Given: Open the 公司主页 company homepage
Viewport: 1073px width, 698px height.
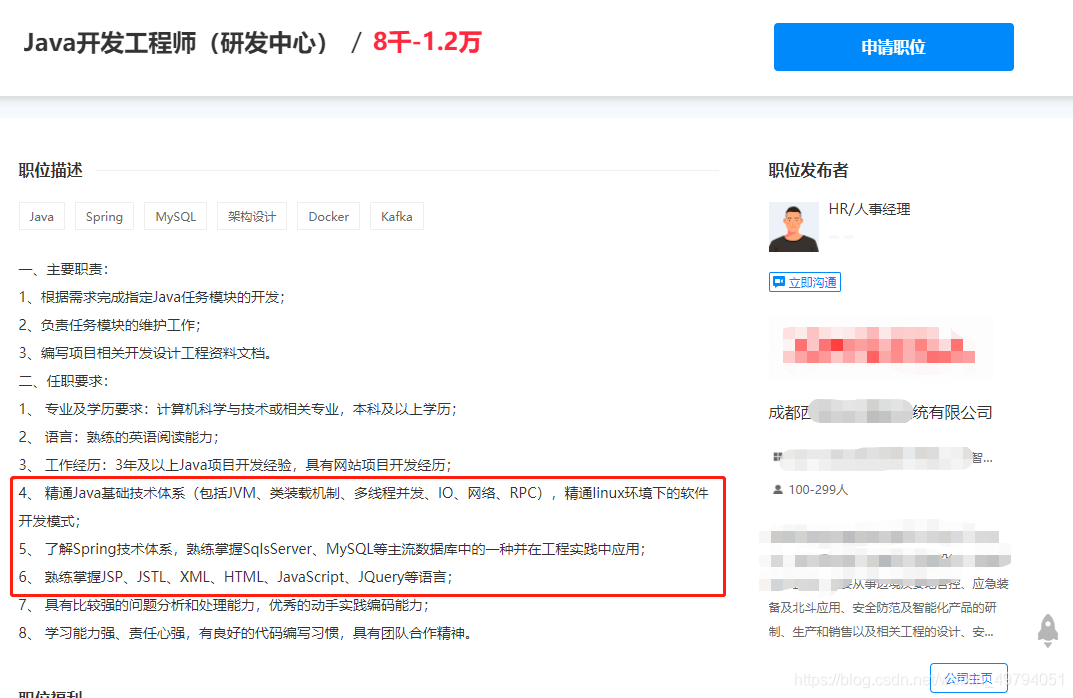Looking at the screenshot, I should point(968,677).
